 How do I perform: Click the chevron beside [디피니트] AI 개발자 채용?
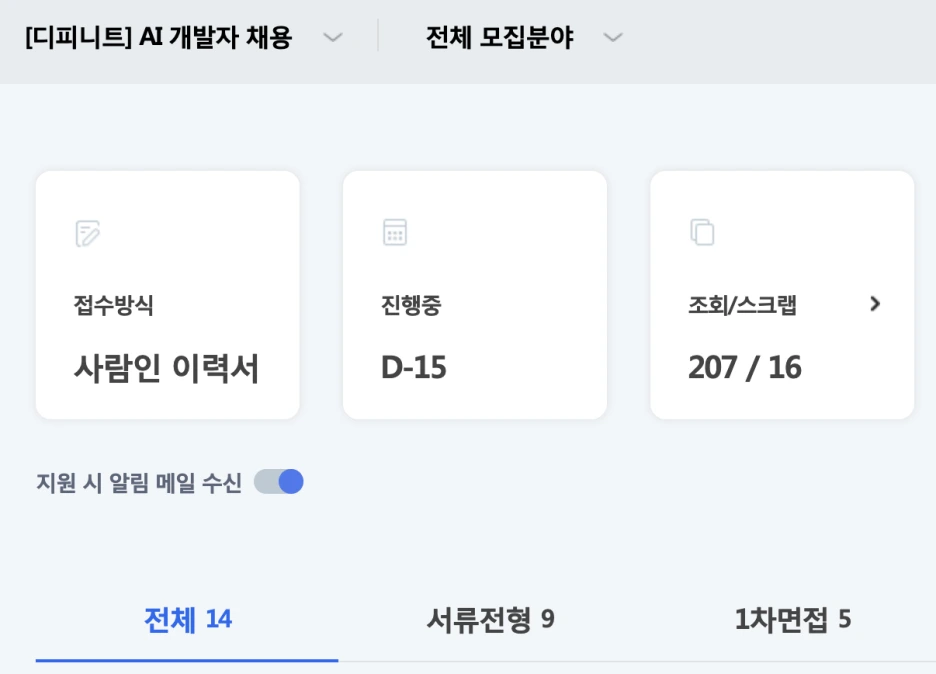point(331,35)
